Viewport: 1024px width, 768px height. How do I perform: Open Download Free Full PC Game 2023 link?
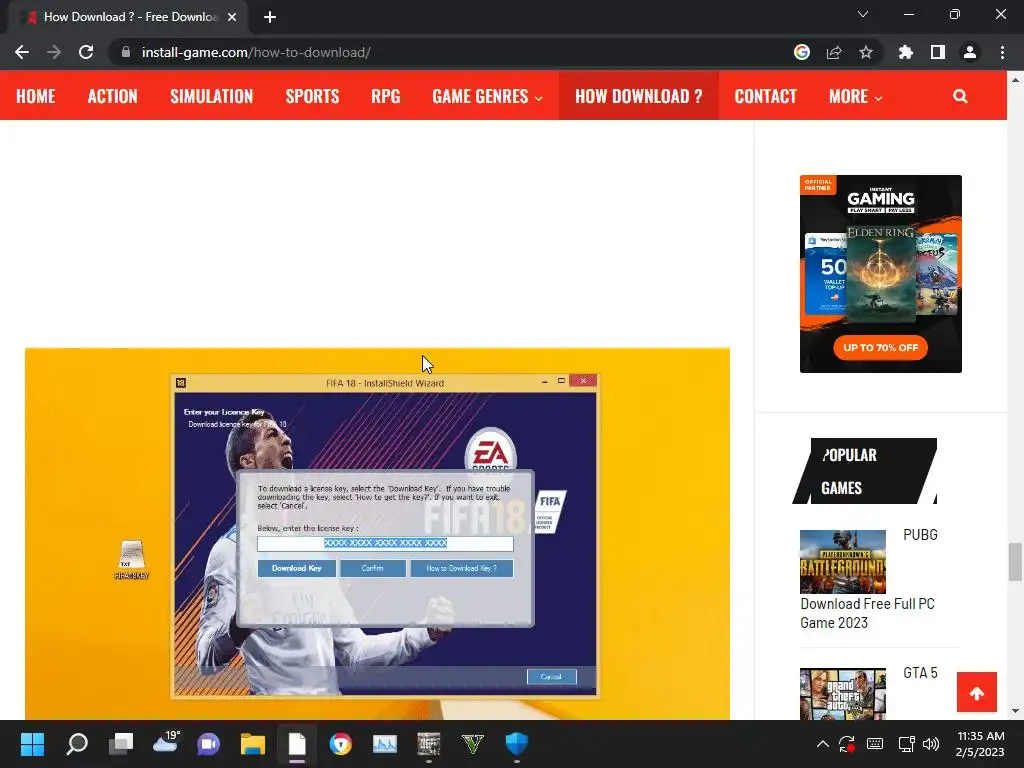click(867, 613)
